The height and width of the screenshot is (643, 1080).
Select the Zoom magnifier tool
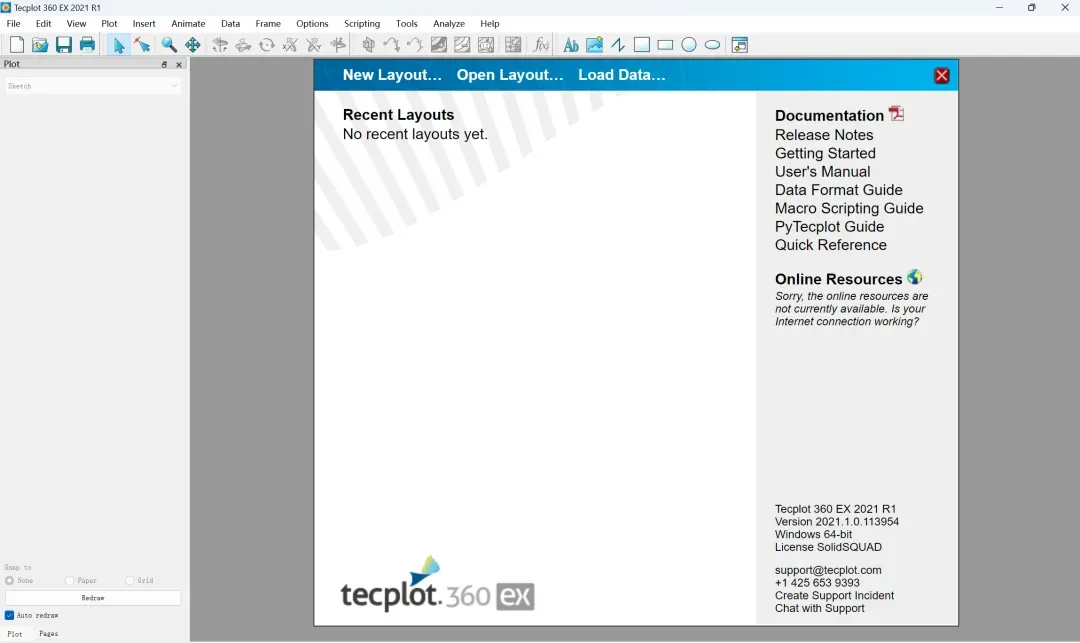169,45
